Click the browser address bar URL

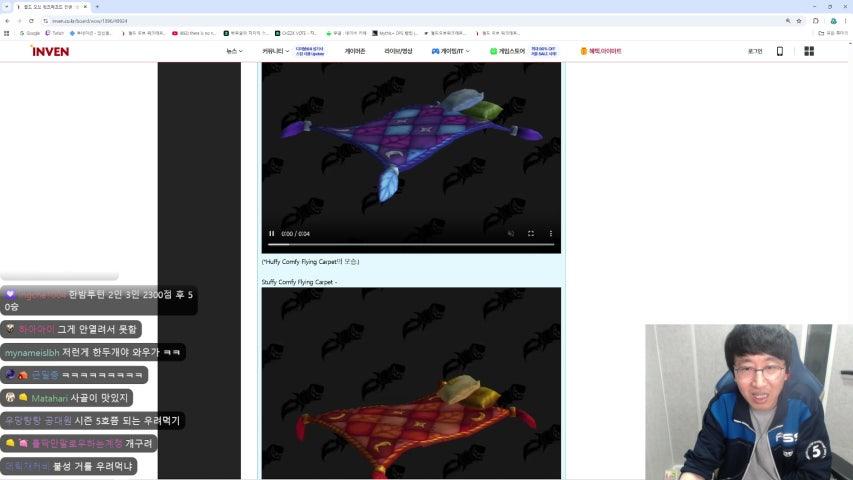click(90, 21)
